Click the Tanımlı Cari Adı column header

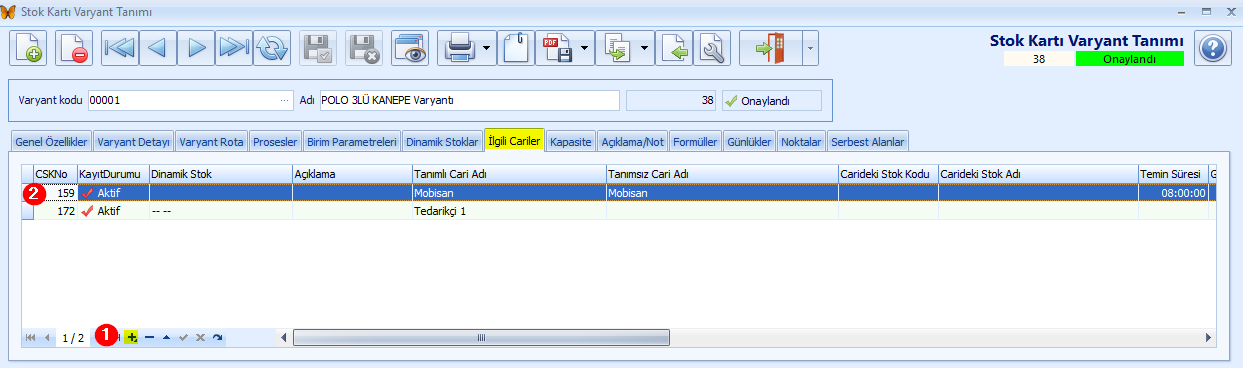click(x=508, y=174)
